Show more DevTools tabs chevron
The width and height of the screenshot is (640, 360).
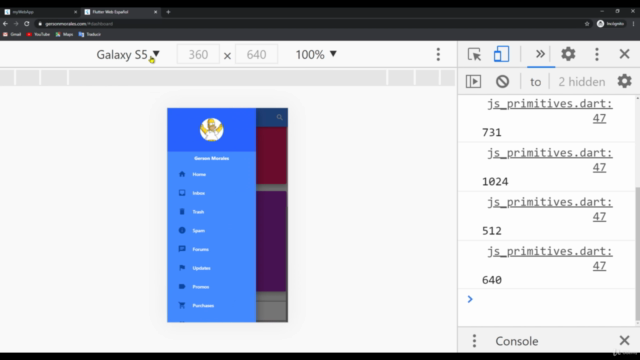coord(540,54)
